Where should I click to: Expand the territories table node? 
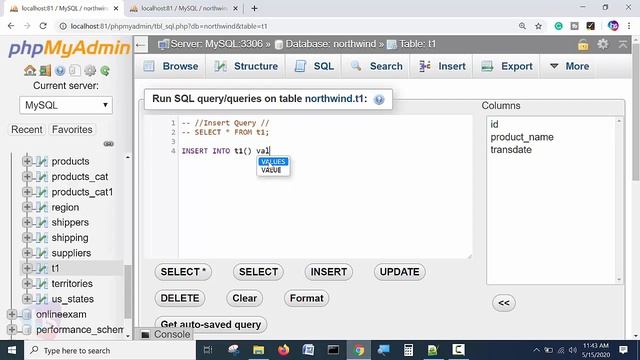27,284
